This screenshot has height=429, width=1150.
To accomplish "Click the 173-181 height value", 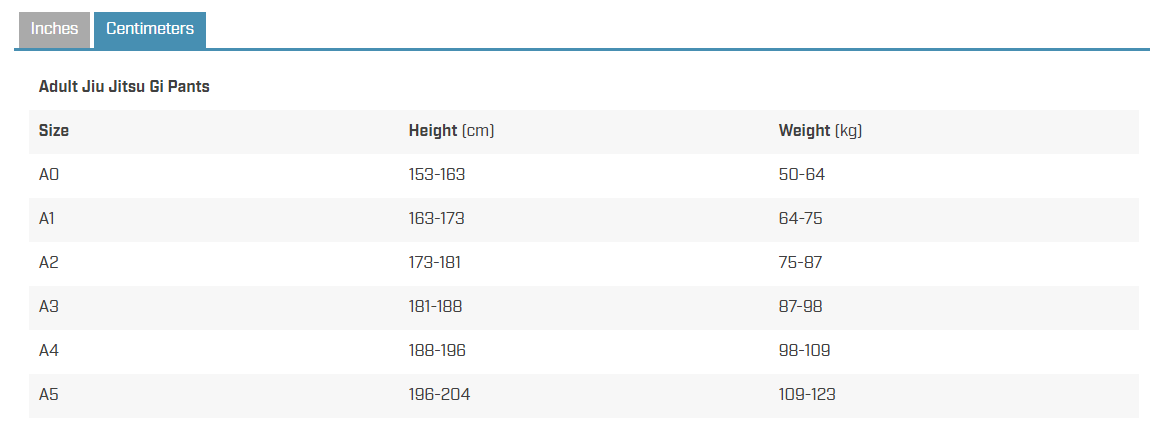I will [435, 263].
